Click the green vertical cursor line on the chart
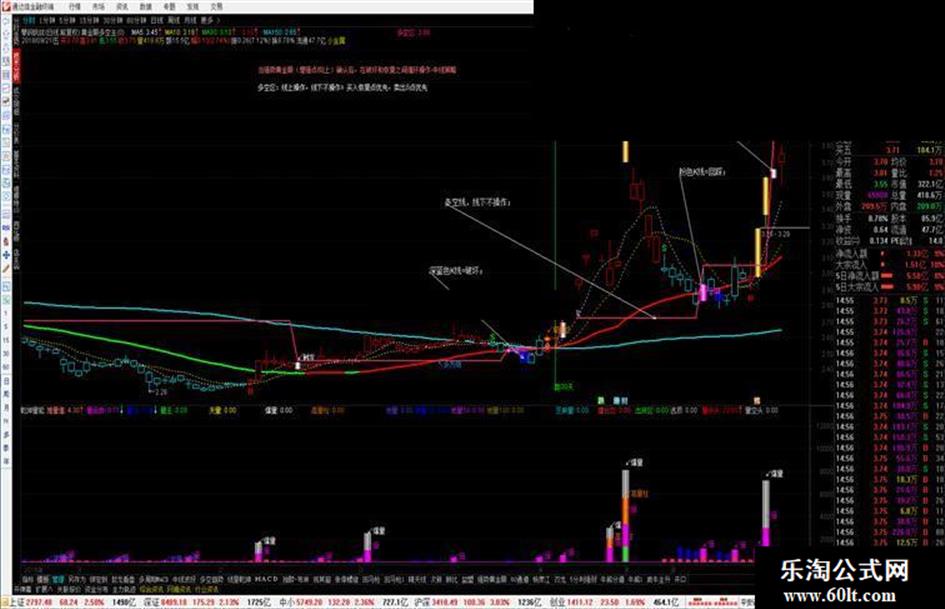This screenshot has width=945, height=609. 555,265
